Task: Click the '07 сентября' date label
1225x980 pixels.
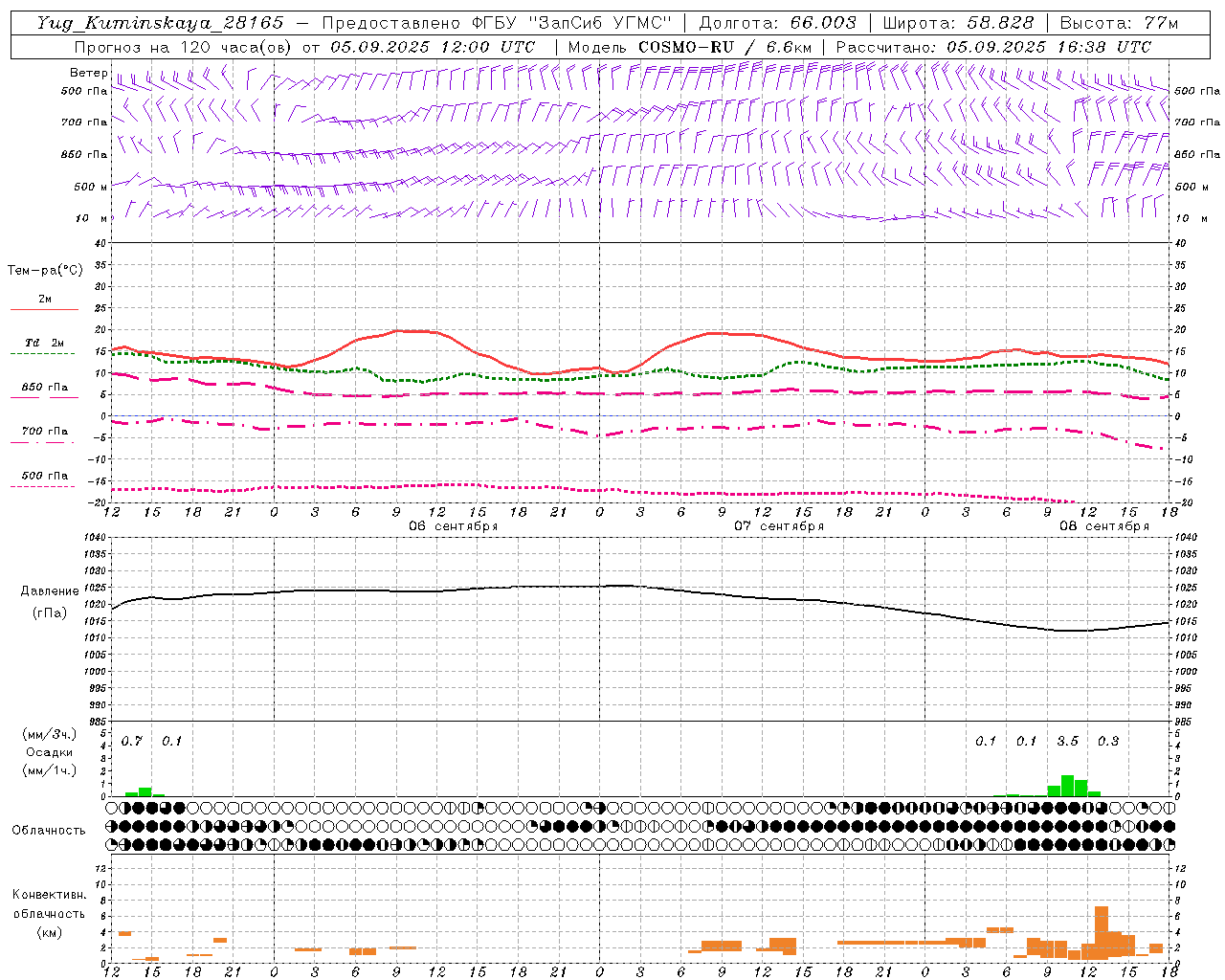Action: pos(779,526)
